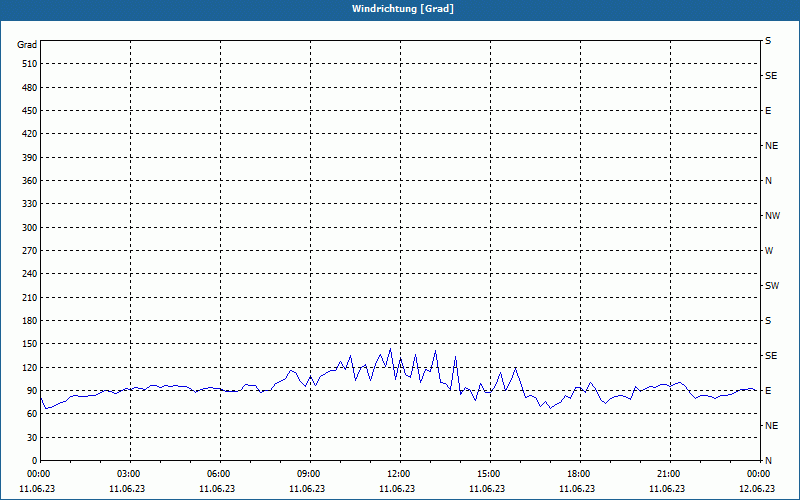Select the "06:00" time axis label
The image size is (800, 500).
point(220,474)
